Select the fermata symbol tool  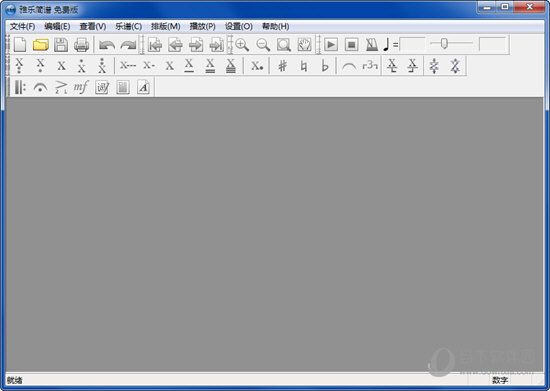tap(40, 87)
